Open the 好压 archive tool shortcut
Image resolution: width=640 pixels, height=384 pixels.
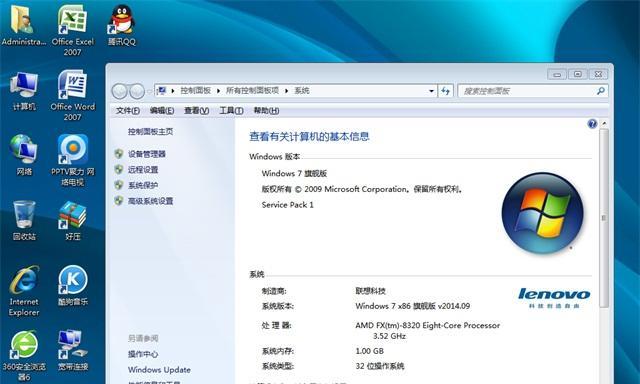click(73, 220)
